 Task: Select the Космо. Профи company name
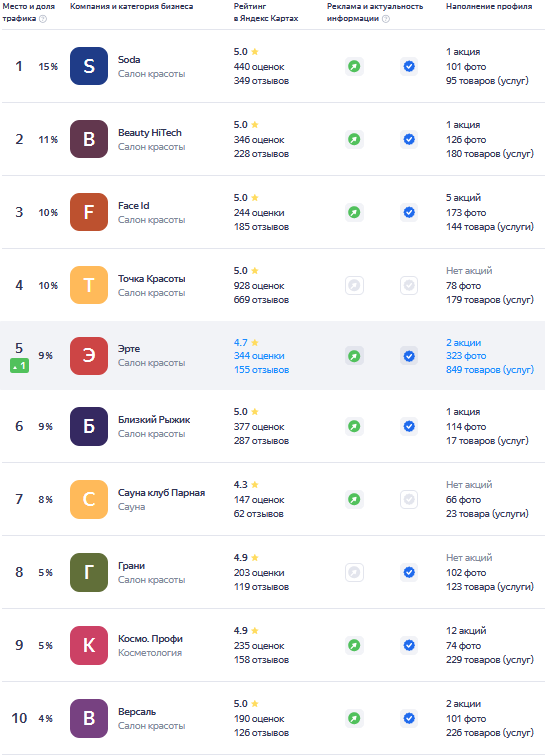click(x=150, y=638)
